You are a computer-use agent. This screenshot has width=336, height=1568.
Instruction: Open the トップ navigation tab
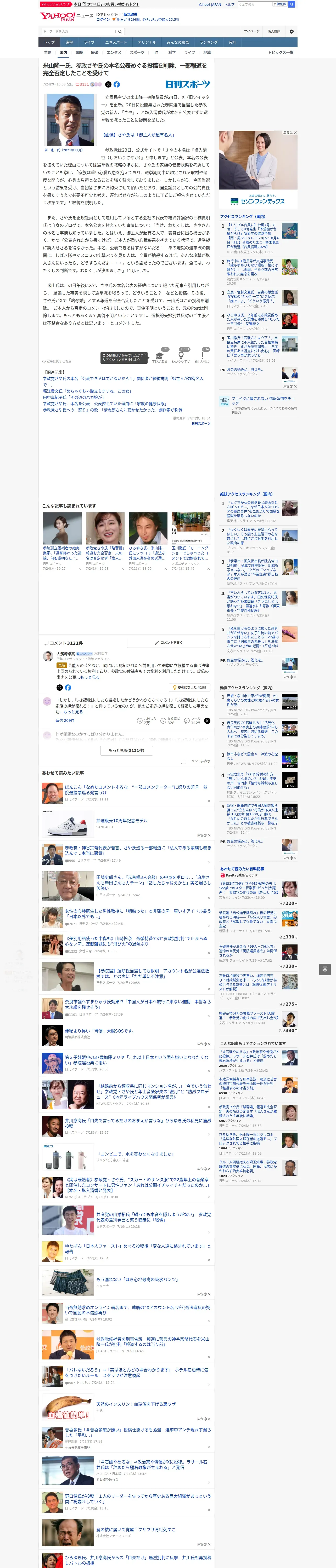click(49, 43)
